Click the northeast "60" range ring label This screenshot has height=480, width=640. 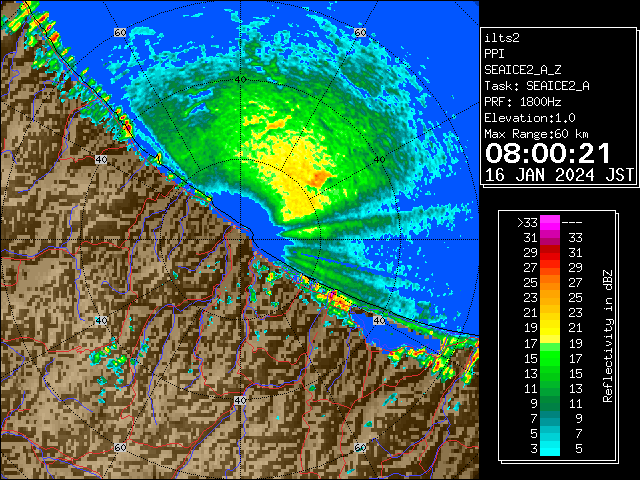360,32
